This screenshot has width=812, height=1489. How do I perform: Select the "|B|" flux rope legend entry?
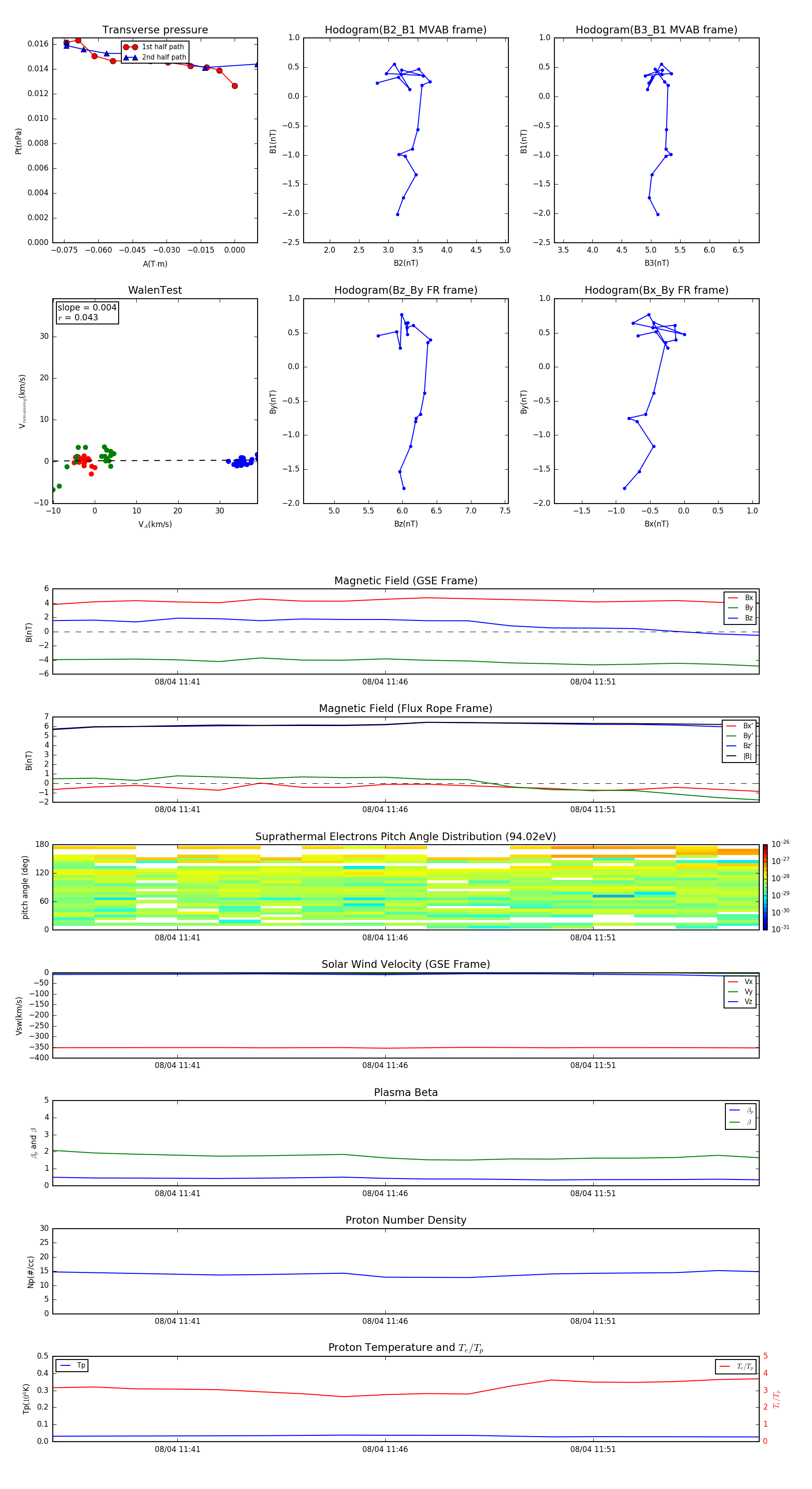pyautogui.click(x=740, y=756)
